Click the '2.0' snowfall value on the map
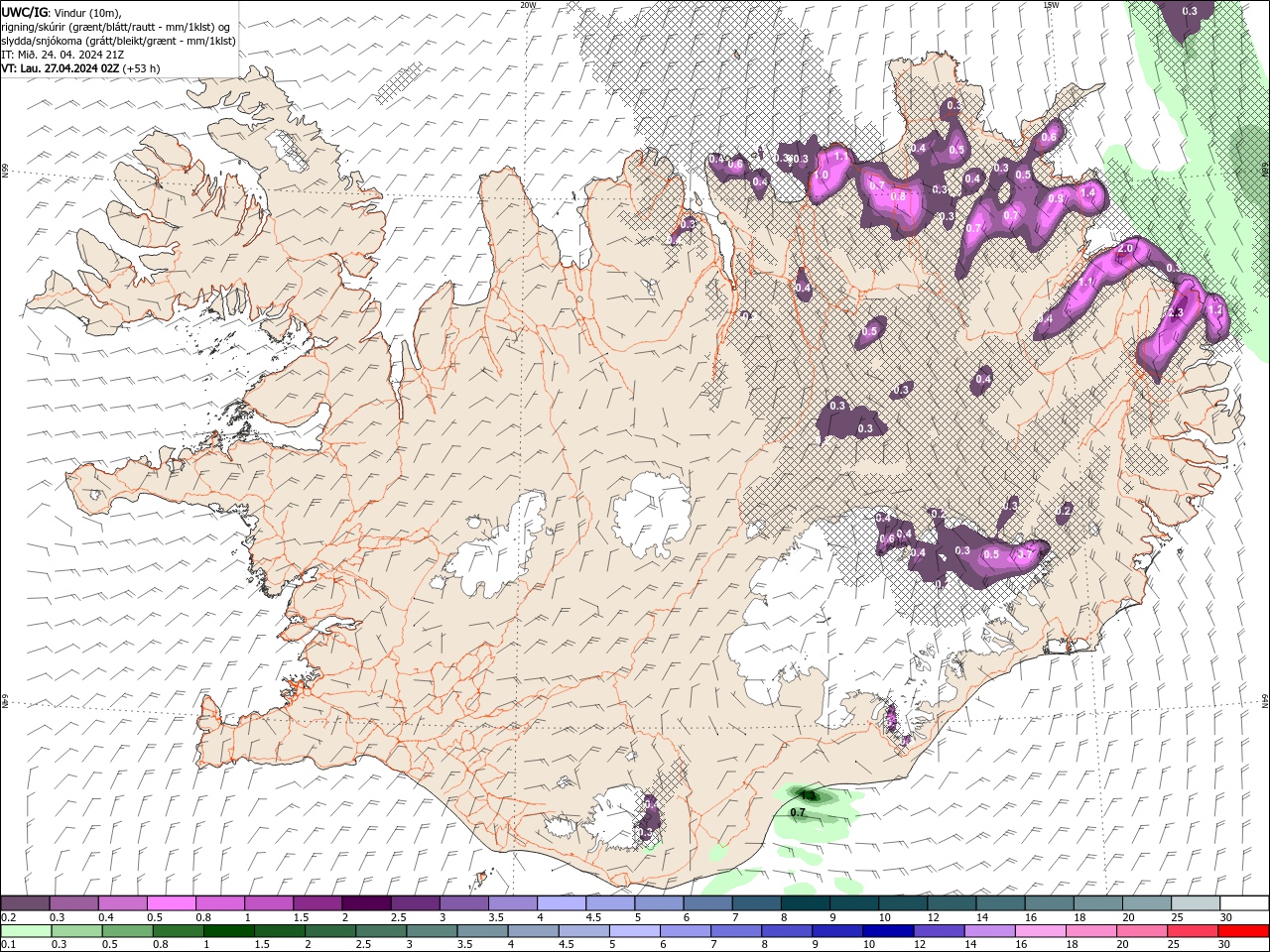Viewport: 1270px width, 952px height. 1126,248
